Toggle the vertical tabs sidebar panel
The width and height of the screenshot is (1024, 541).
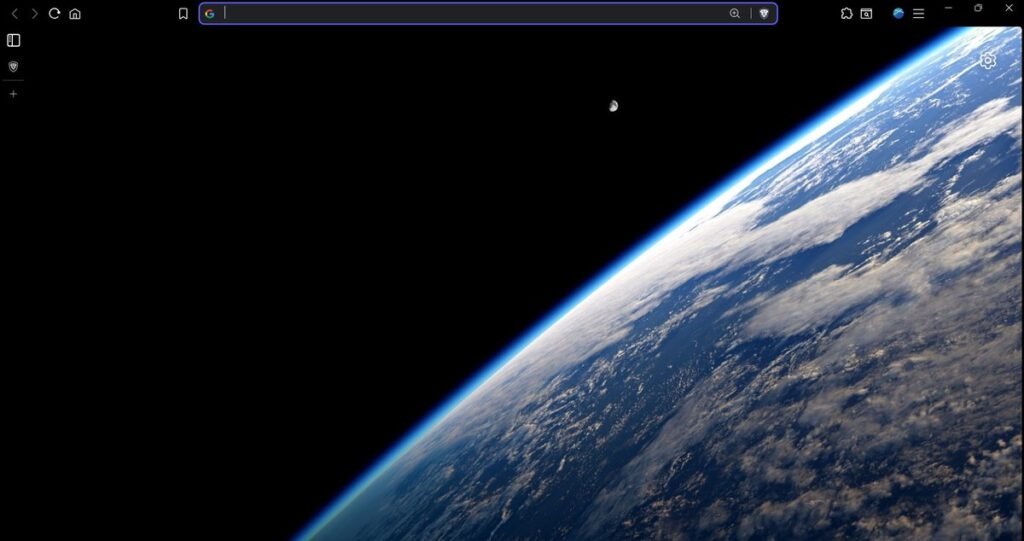[x=14, y=41]
